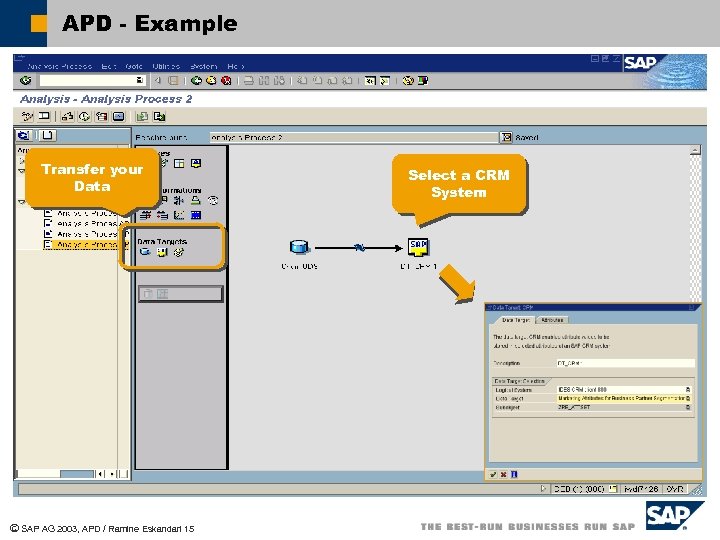Click the Create new session icon

pos(370,81)
